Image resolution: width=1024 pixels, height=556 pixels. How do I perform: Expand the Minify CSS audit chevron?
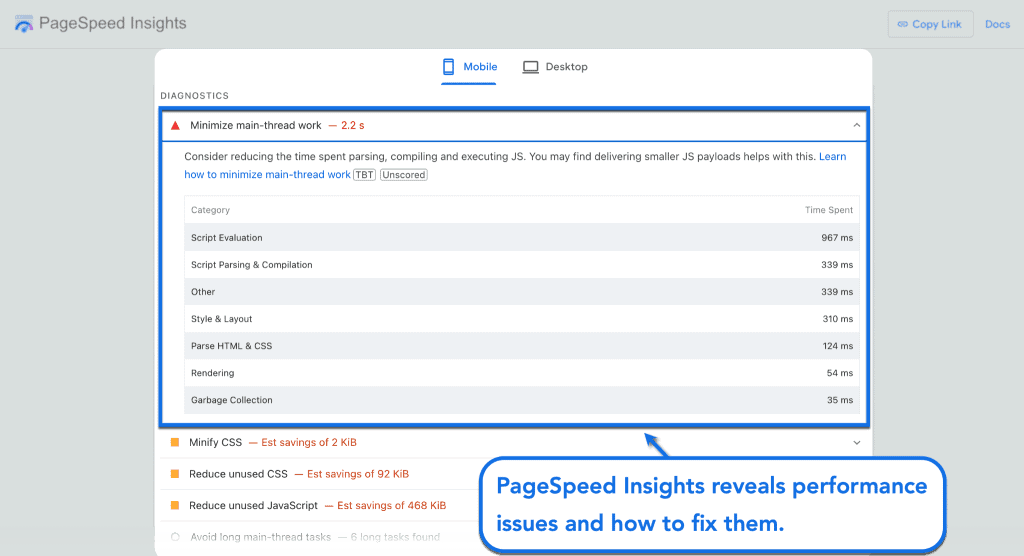(856, 442)
